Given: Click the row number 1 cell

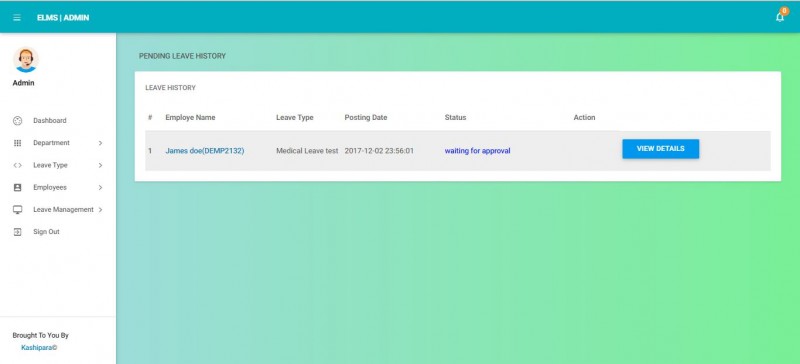Looking at the screenshot, I should point(150,151).
